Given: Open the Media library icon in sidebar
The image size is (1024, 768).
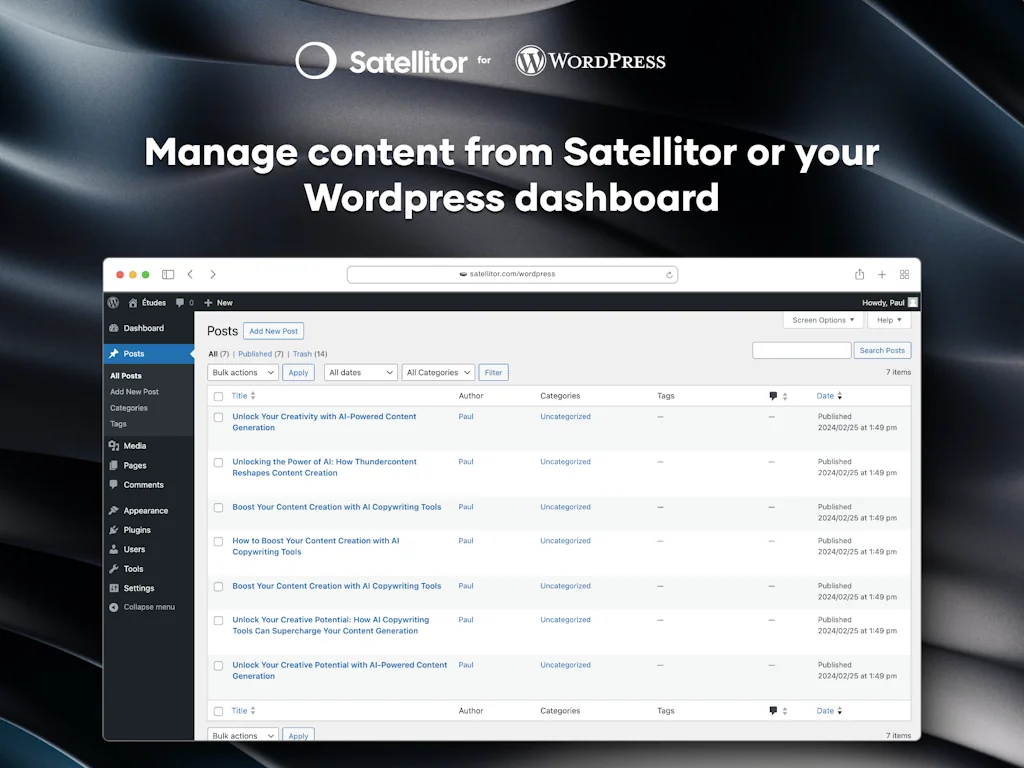Looking at the screenshot, I should tap(116, 446).
